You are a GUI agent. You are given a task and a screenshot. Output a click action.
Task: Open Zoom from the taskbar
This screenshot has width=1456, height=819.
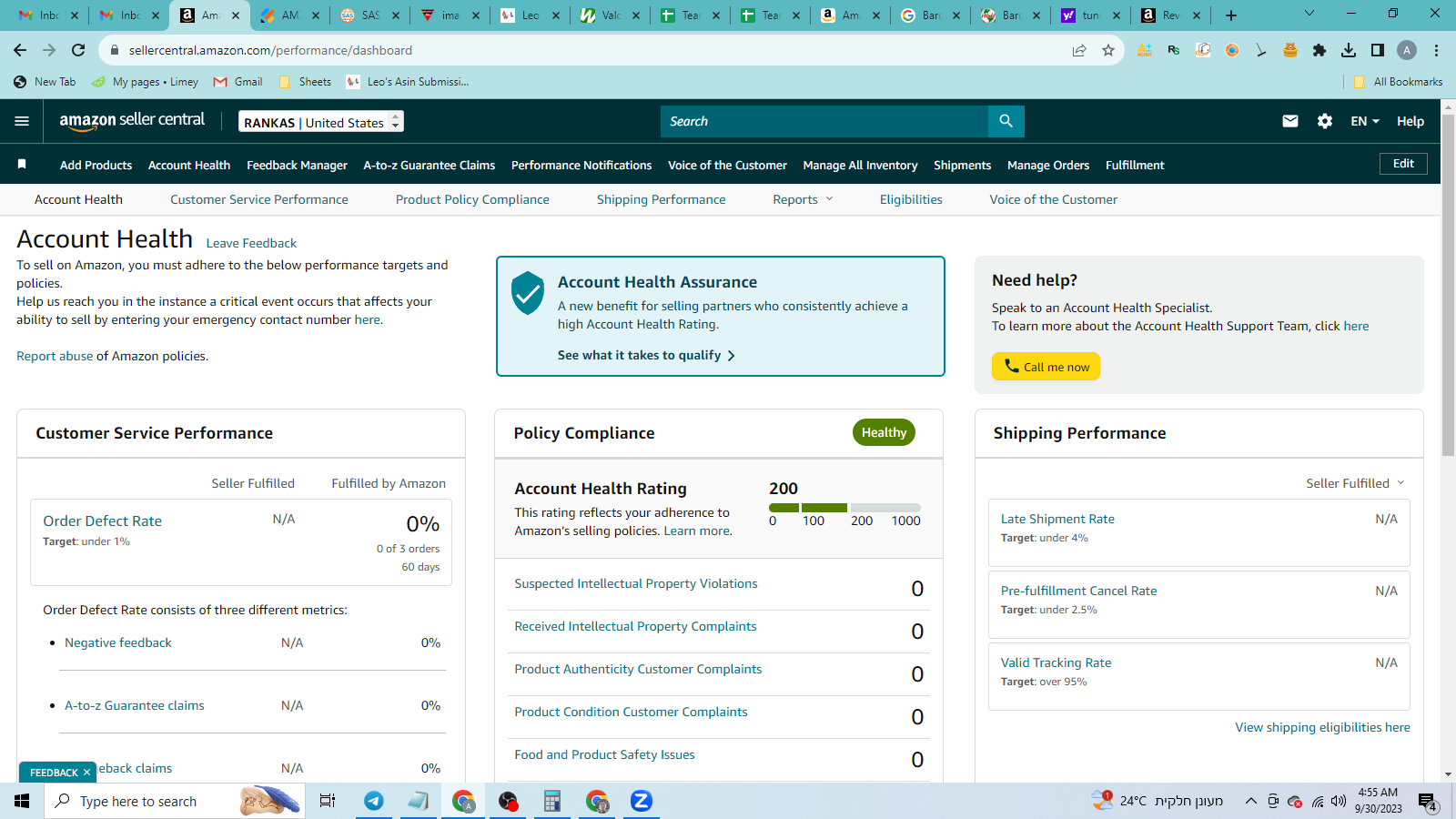coord(642,801)
